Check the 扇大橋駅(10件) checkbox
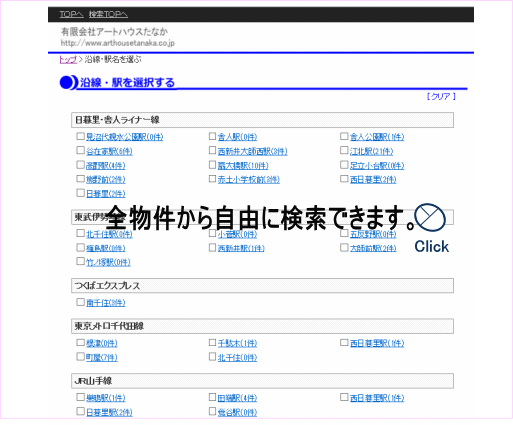This screenshot has width=513, height=425. tap(212, 165)
